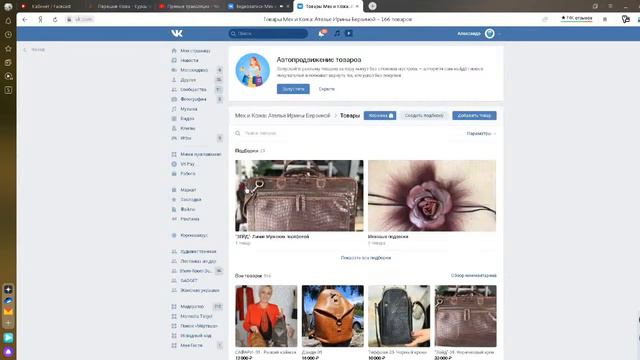Open the music note player icon
Viewport: 640px width, 360px height.
[337, 33]
